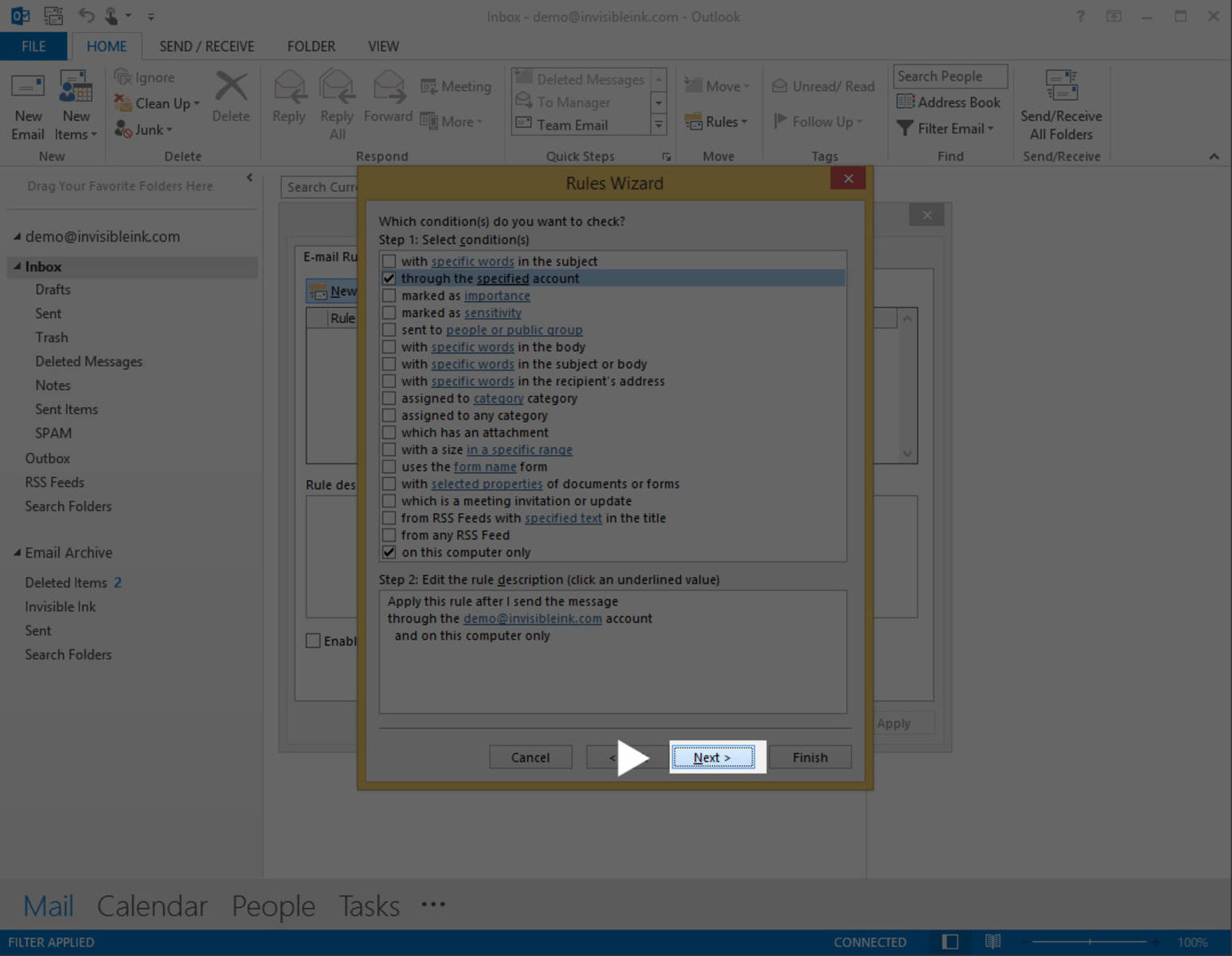The image size is (1232, 956).
Task: Click the Meeting reply icon
Action: [x=429, y=86]
